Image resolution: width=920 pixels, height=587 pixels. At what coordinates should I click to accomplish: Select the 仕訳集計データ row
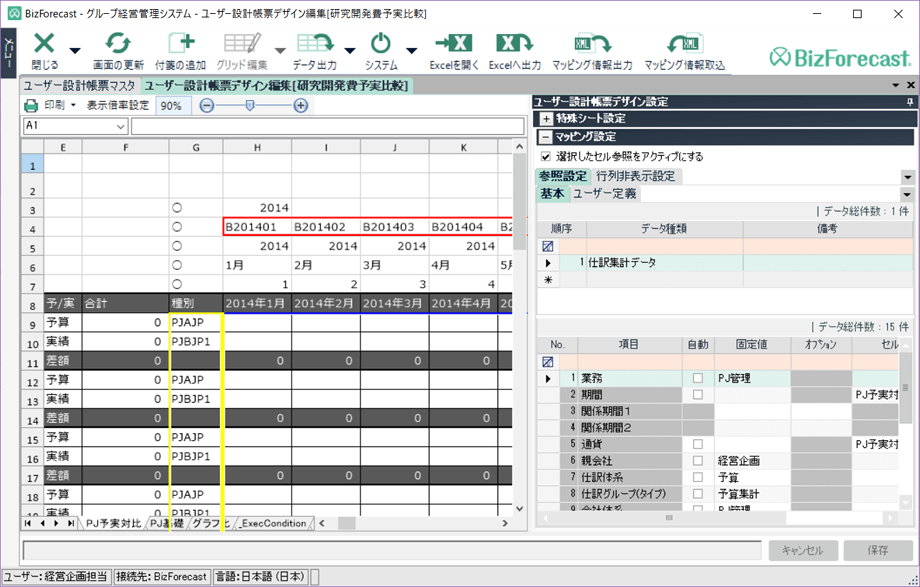pyautogui.click(x=725, y=262)
